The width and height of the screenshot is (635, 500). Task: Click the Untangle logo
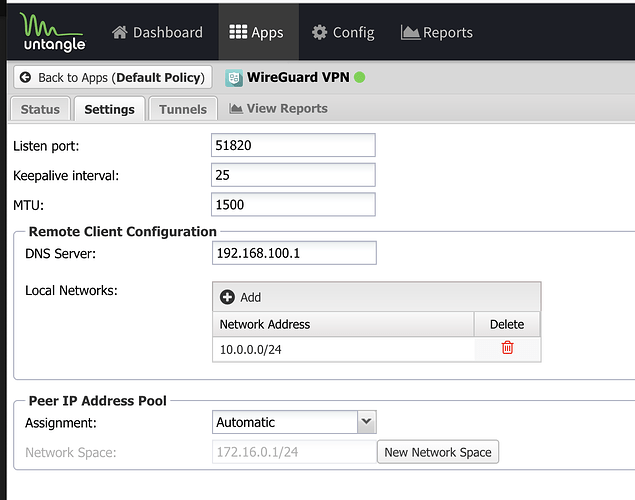(x=53, y=32)
